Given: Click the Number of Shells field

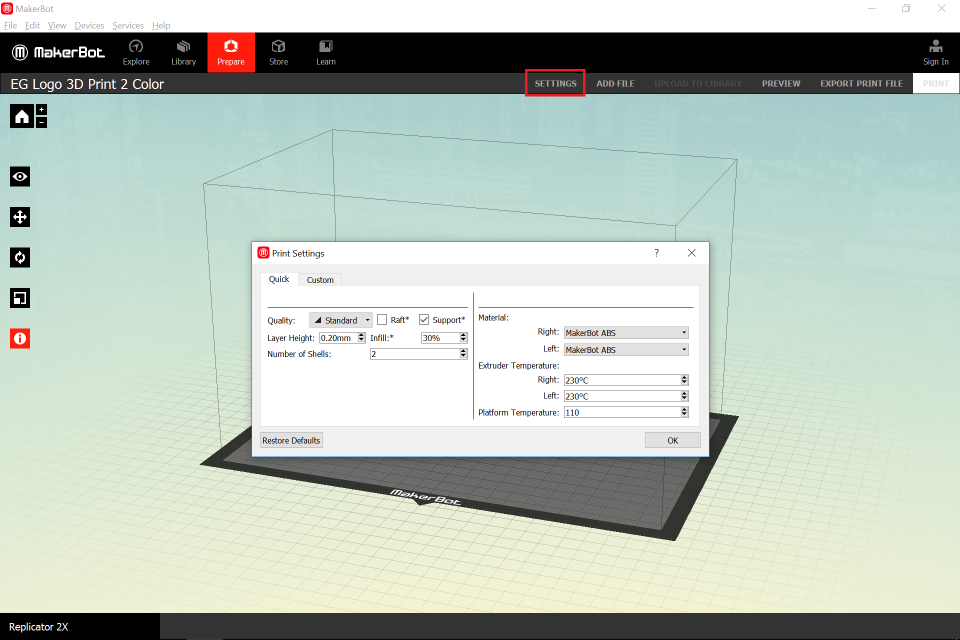Looking at the screenshot, I should pyautogui.click(x=415, y=353).
